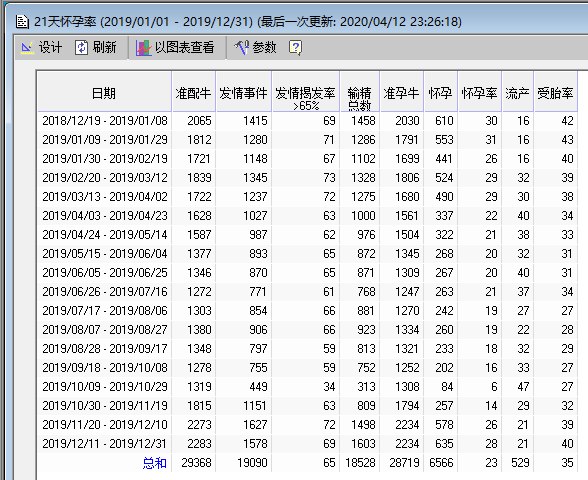Select date row 2019/06/26 - 2019/07/16
588x480 pixels.
[x=105, y=292]
